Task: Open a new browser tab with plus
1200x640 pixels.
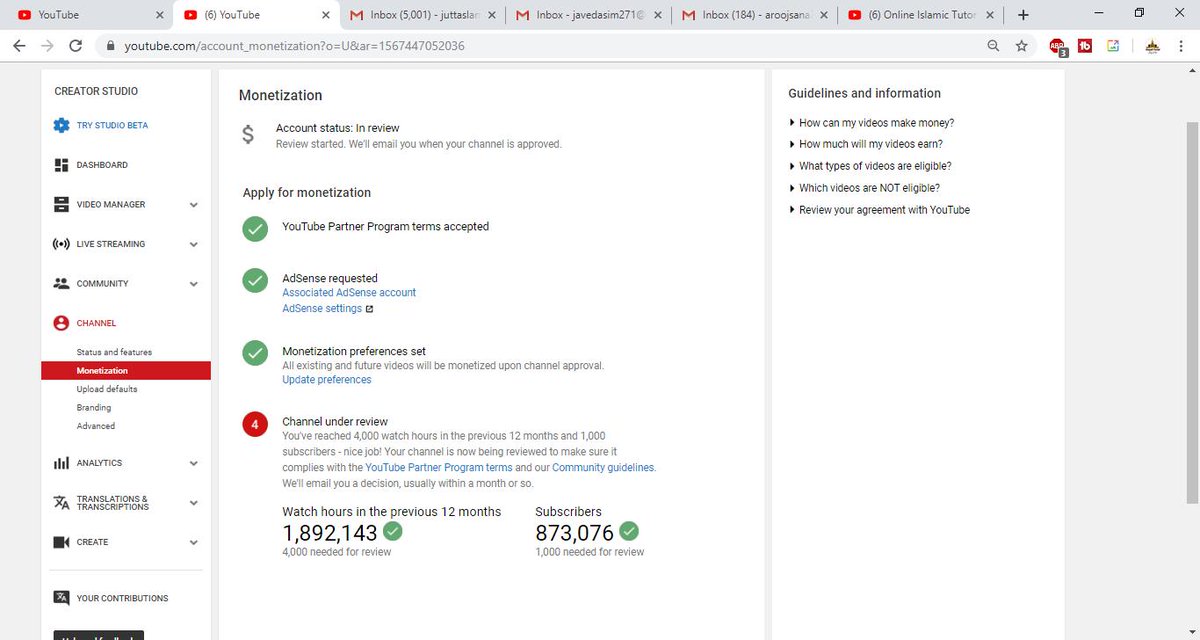Action: pos(1023,15)
